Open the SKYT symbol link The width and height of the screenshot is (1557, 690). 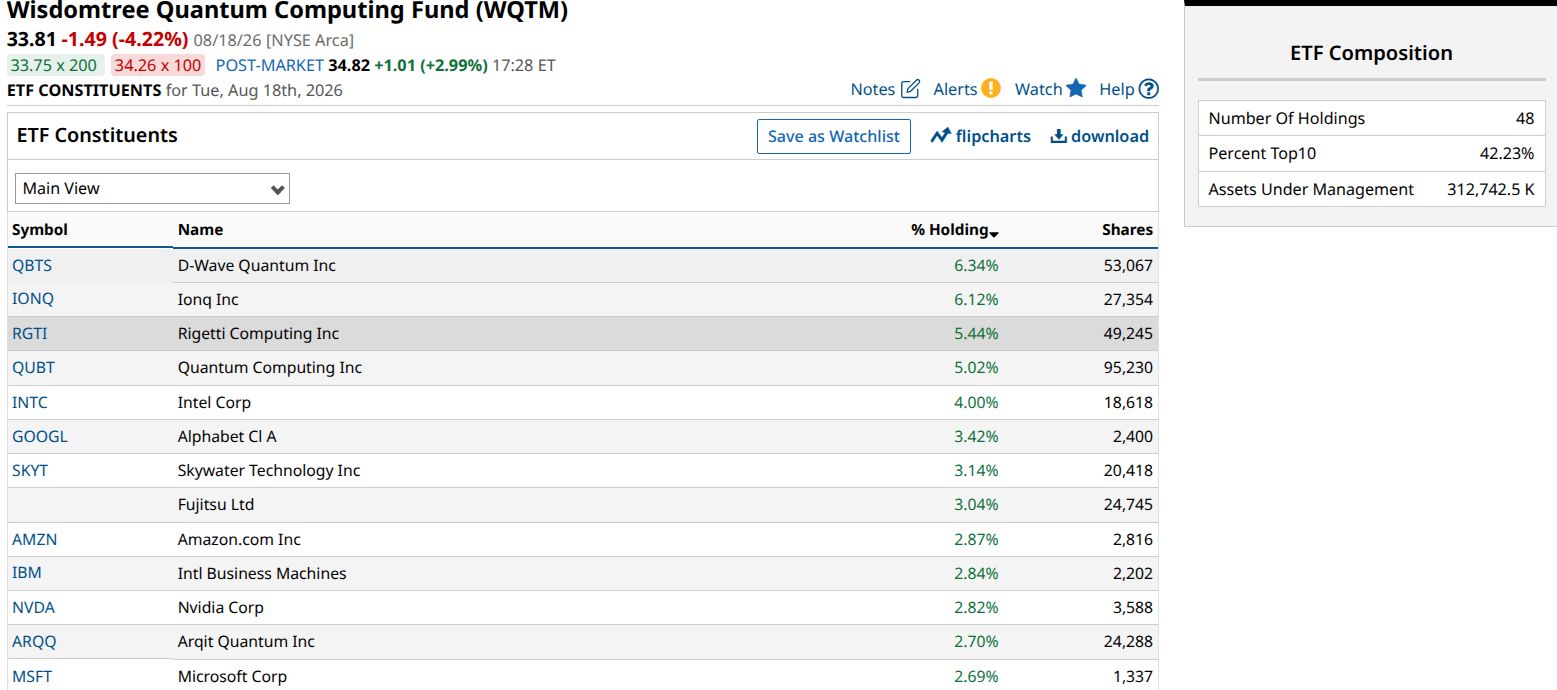point(30,470)
